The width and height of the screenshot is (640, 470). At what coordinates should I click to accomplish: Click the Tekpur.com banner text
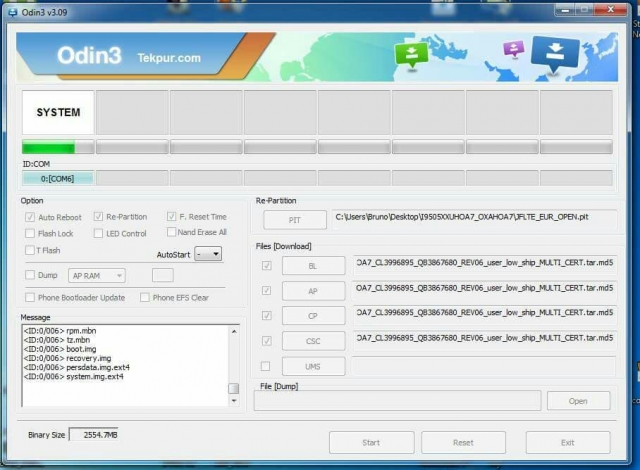[x=169, y=58]
